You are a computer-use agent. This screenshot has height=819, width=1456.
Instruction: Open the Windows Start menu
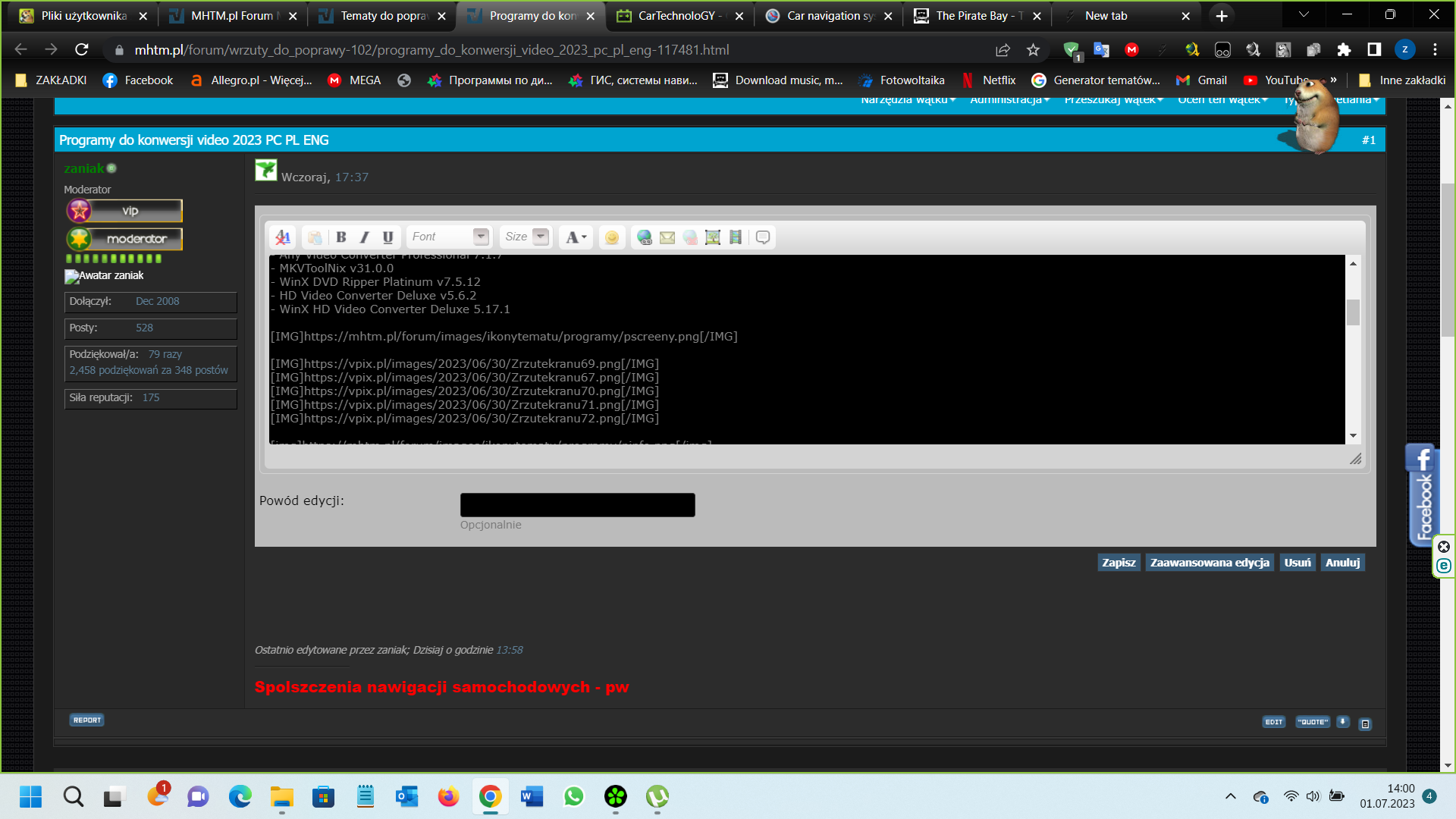pos(30,796)
